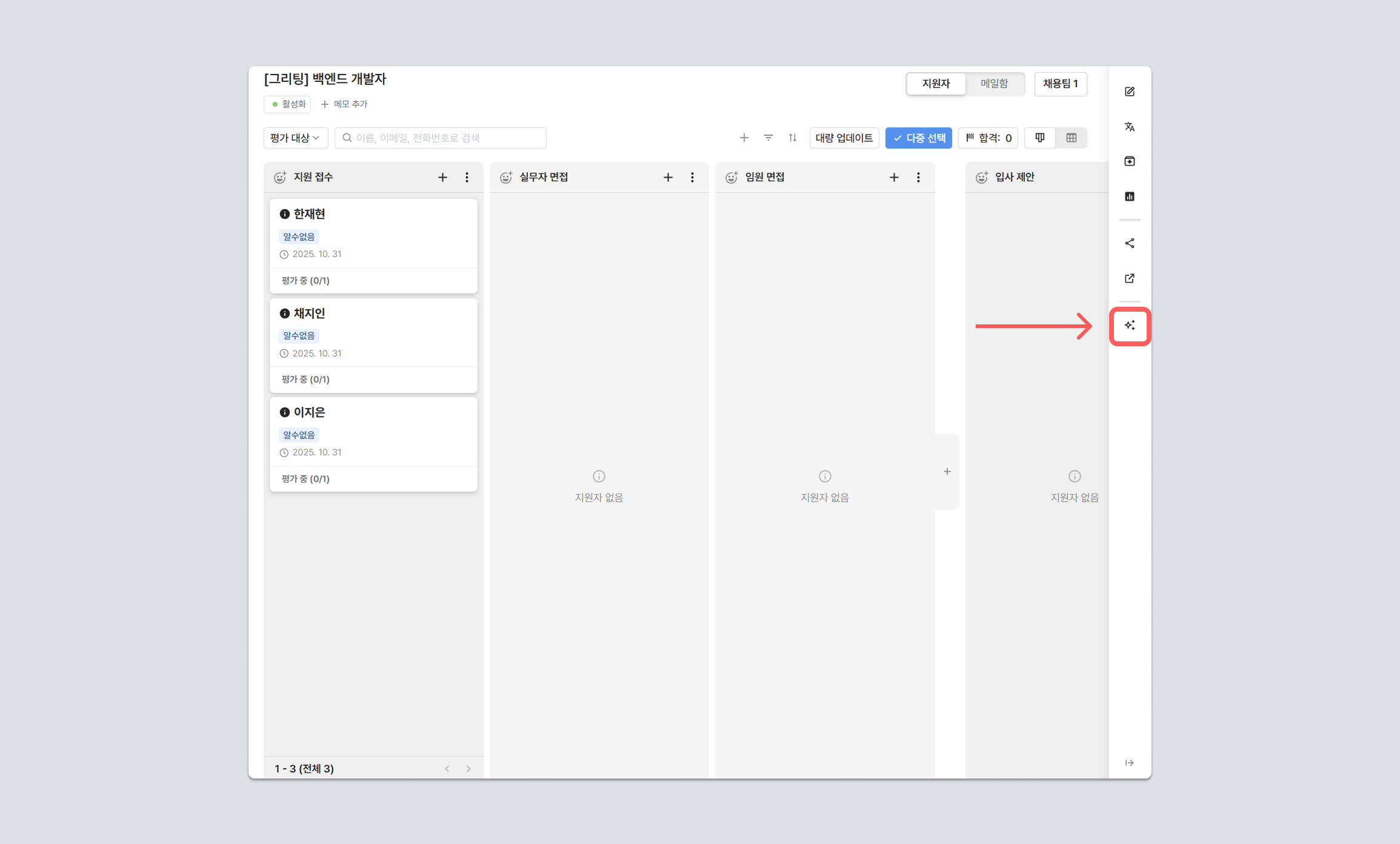
Task: Open 실무자 면접 column three-dot menu
Action: [692, 177]
